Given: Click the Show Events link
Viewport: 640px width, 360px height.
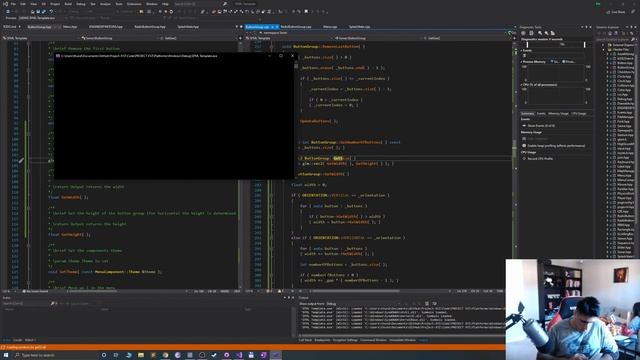Looking at the screenshot, I should click(x=541, y=126).
